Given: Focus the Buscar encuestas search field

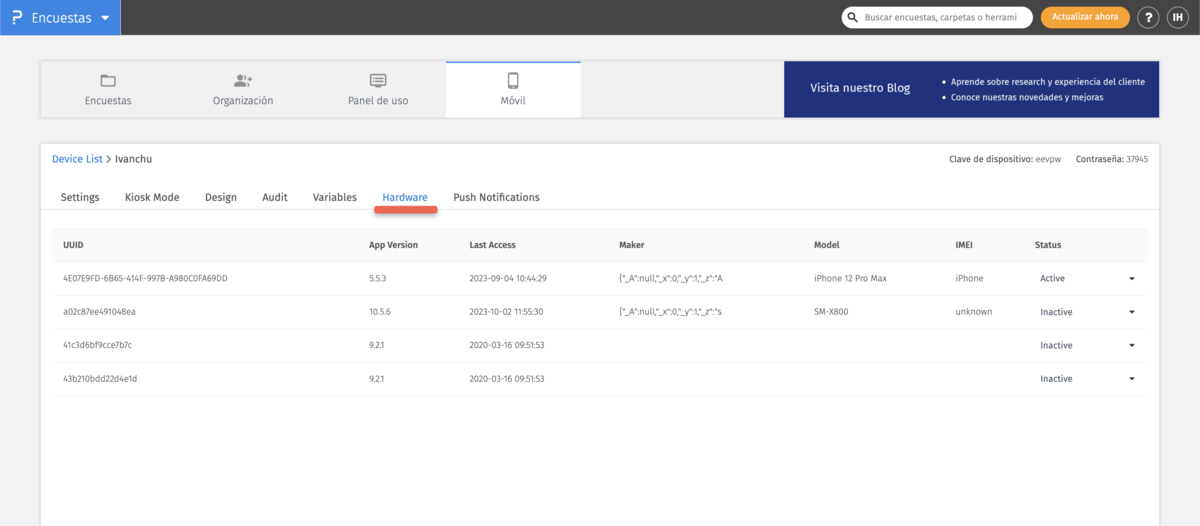Looking at the screenshot, I should 944,18.
